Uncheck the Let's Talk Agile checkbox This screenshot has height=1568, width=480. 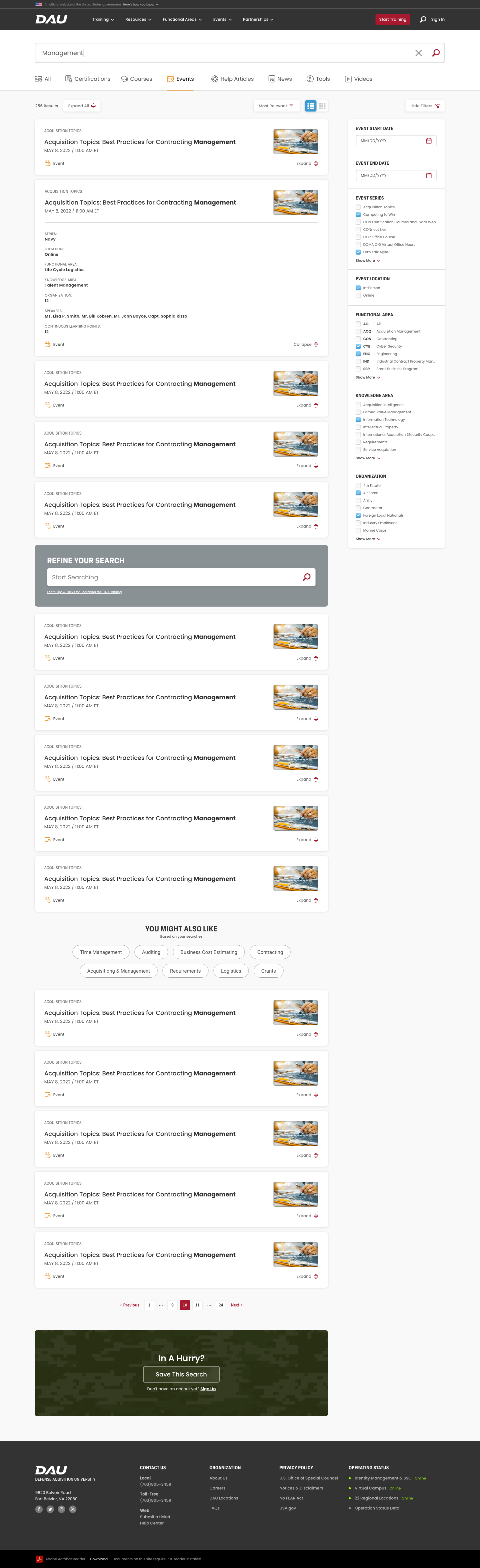358,252
